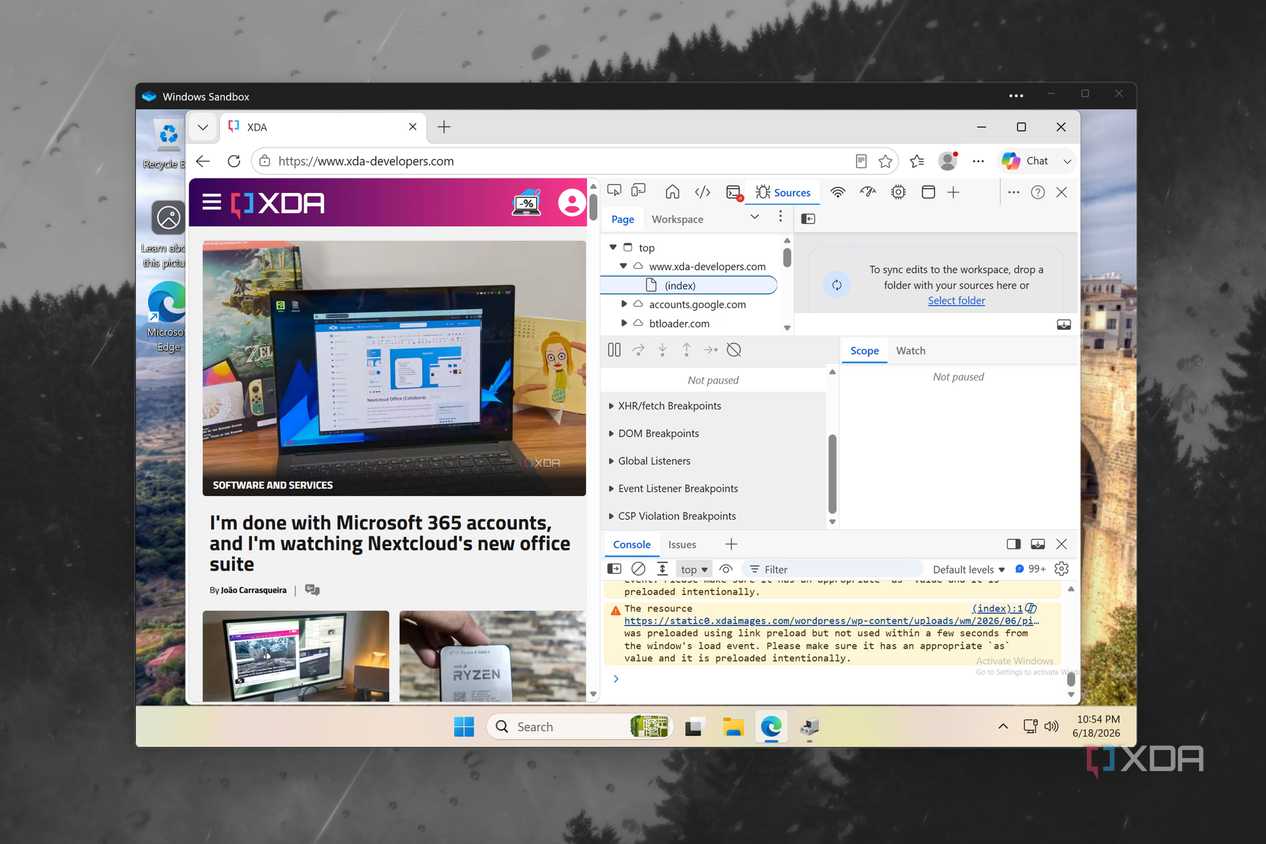
Task: Open the Windows Start menu in Sandbox
Action: click(x=464, y=727)
